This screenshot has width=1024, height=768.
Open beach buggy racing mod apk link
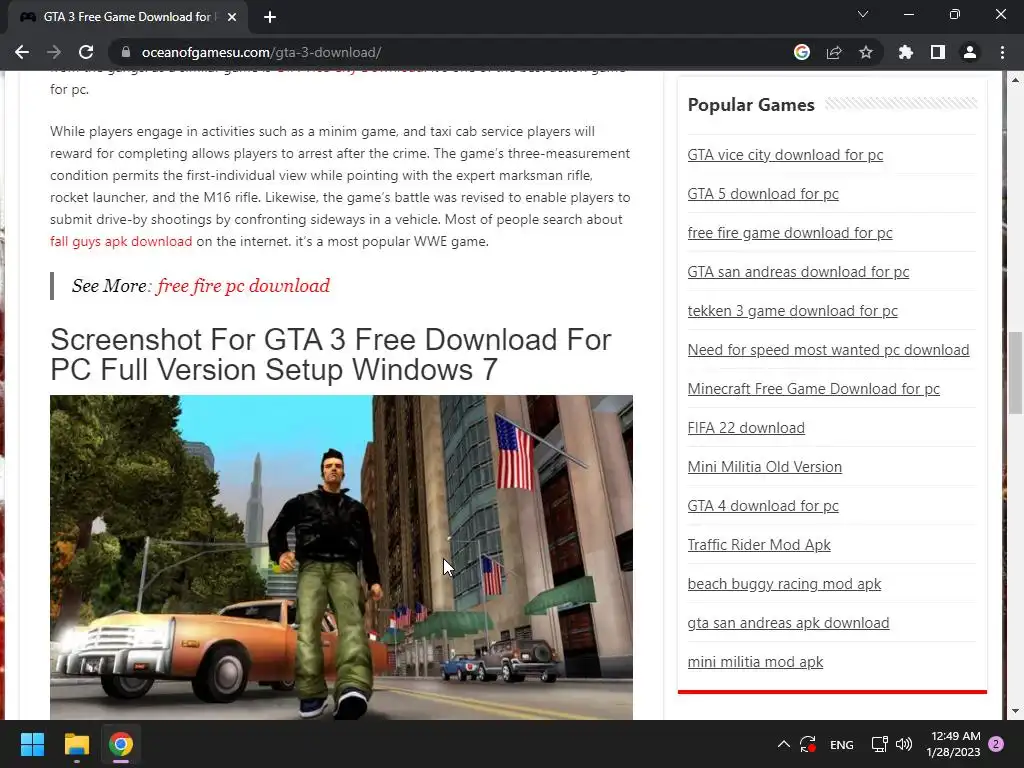tap(784, 584)
